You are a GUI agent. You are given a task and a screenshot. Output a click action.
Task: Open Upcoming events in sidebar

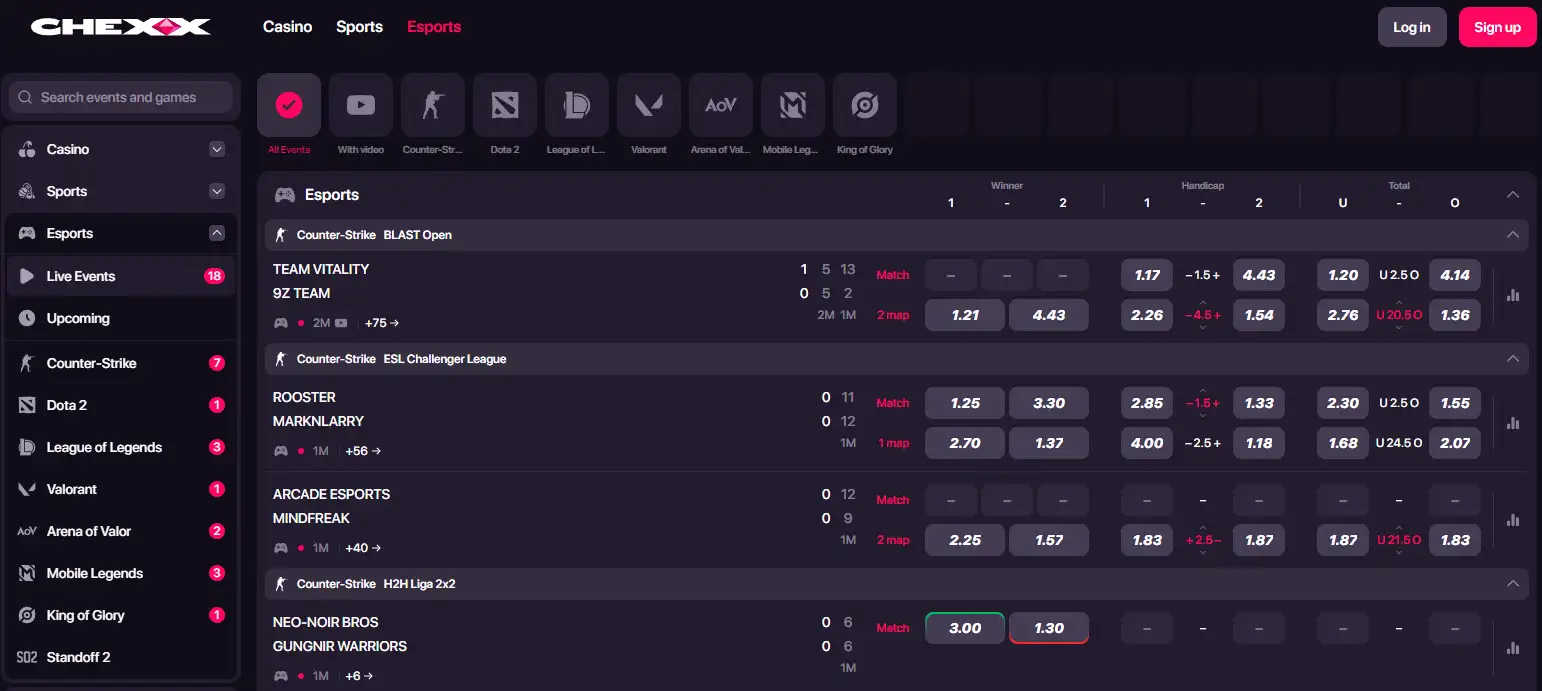click(x=120, y=318)
